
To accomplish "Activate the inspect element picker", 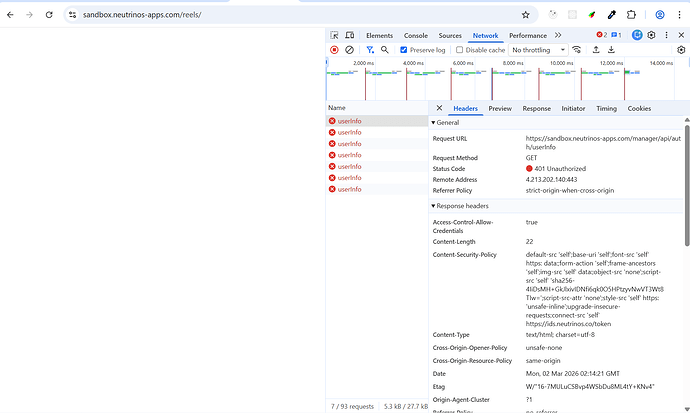I will click(x=334, y=35).
